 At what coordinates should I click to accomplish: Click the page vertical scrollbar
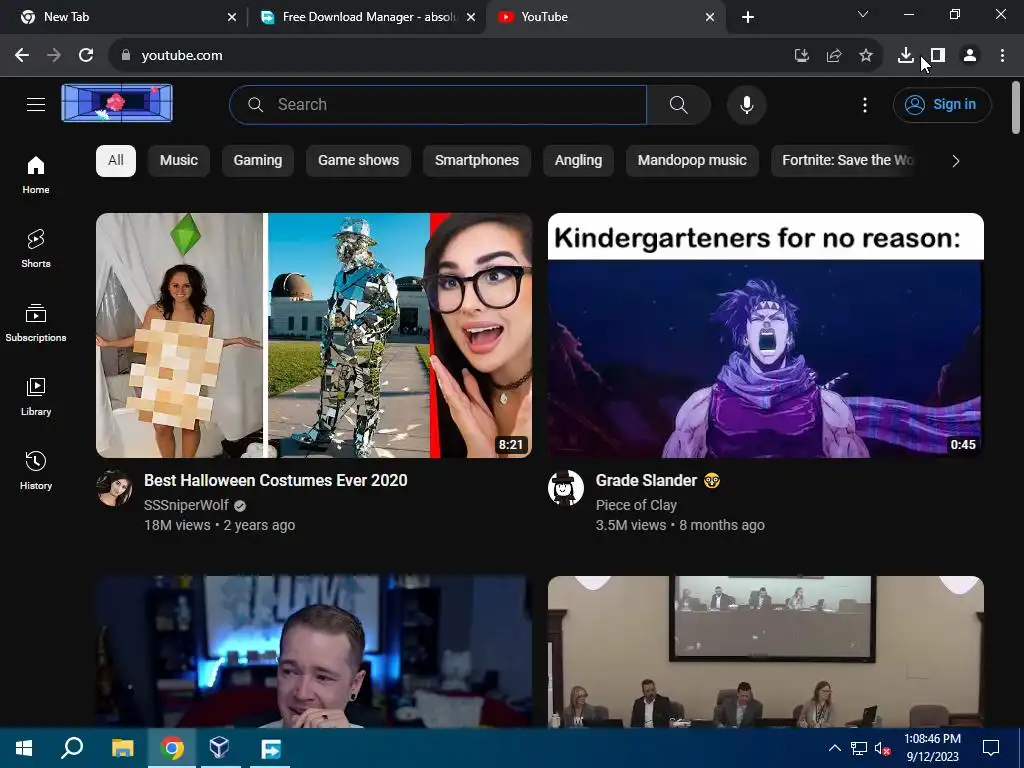(x=1016, y=108)
